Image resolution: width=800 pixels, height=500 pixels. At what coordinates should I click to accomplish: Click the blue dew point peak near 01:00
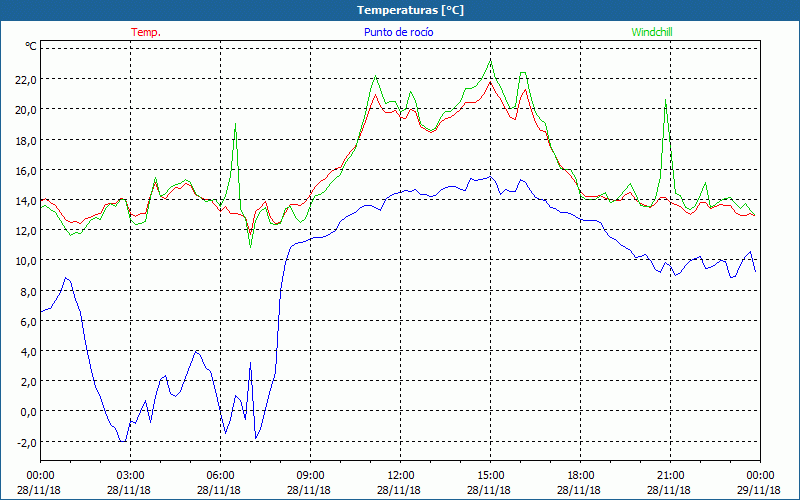[x=65, y=278]
